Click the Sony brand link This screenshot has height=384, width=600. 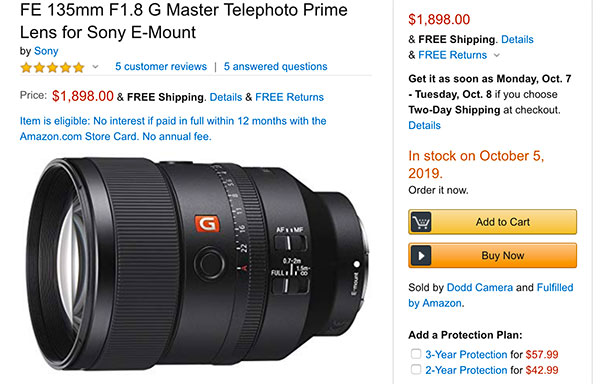pyautogui.click(x=46, y=51)
